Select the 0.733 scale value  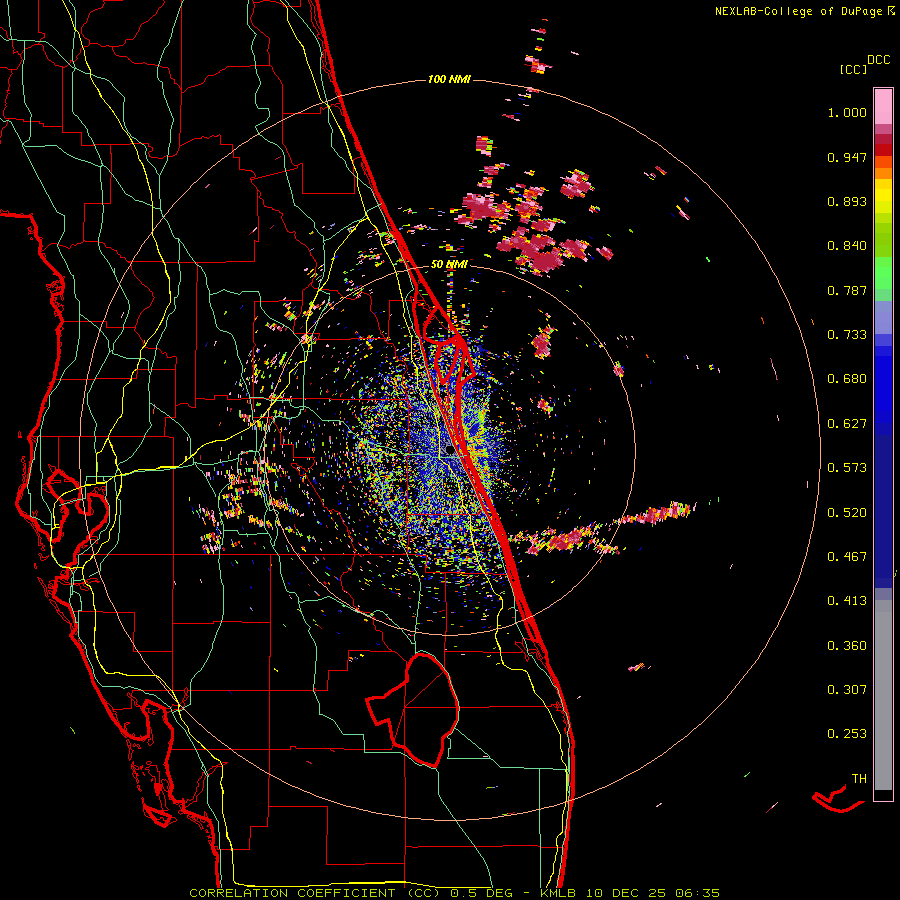(x=847, y=335)
